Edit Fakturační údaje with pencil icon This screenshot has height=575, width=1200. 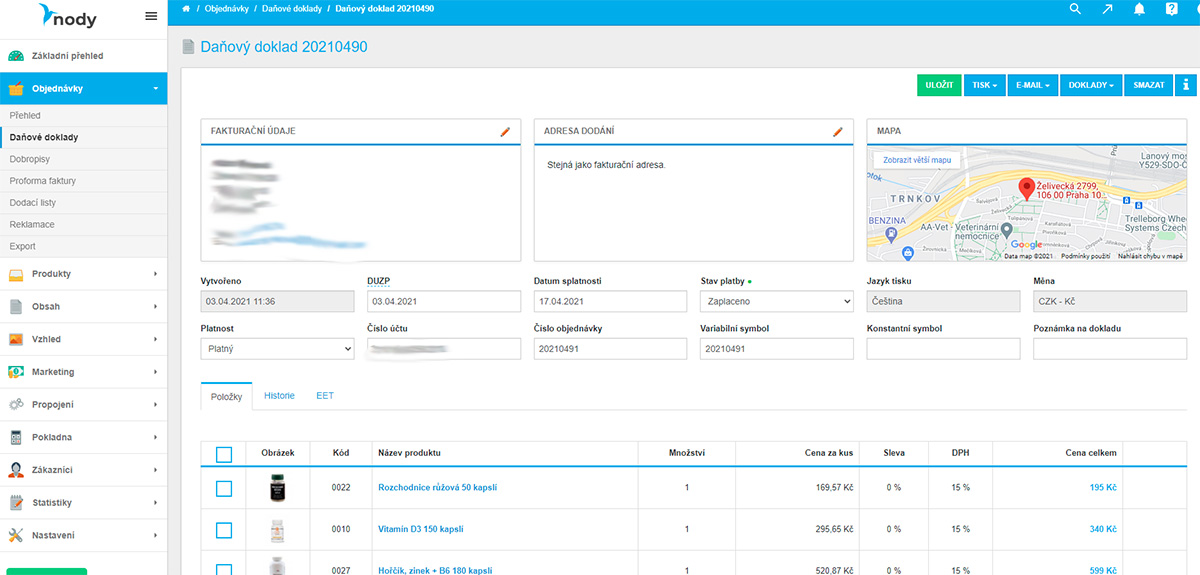point(505,131)
